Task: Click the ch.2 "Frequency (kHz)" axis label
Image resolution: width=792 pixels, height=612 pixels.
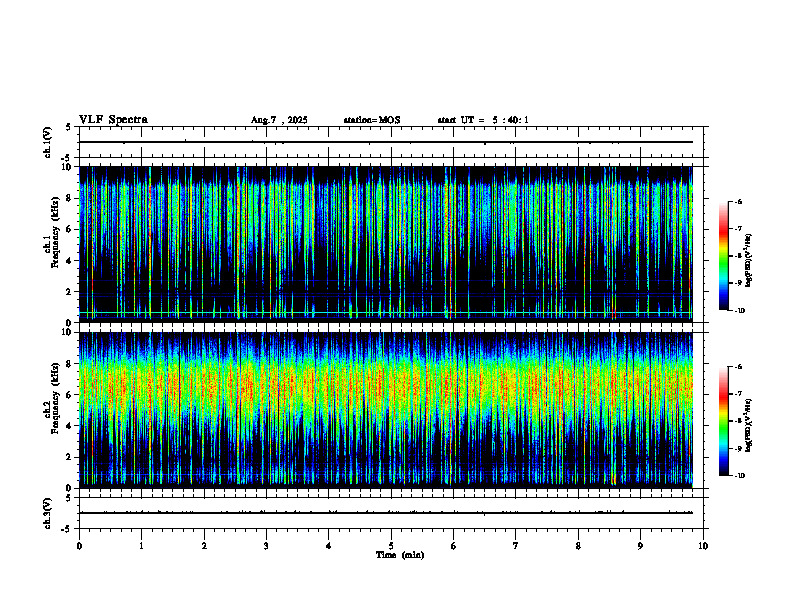Action: [54, 398]
